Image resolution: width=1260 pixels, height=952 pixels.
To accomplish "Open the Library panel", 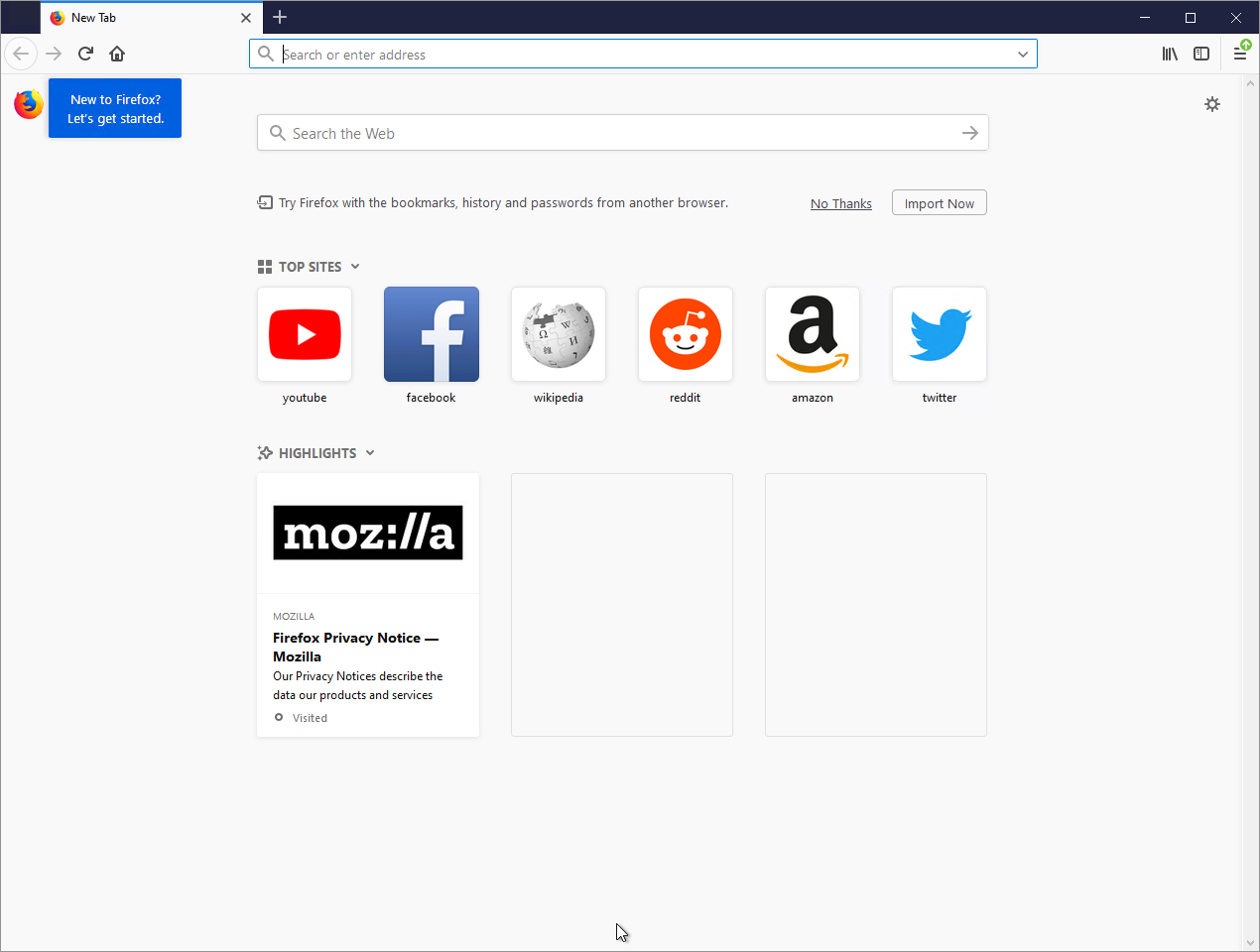I will (1170, 54).
